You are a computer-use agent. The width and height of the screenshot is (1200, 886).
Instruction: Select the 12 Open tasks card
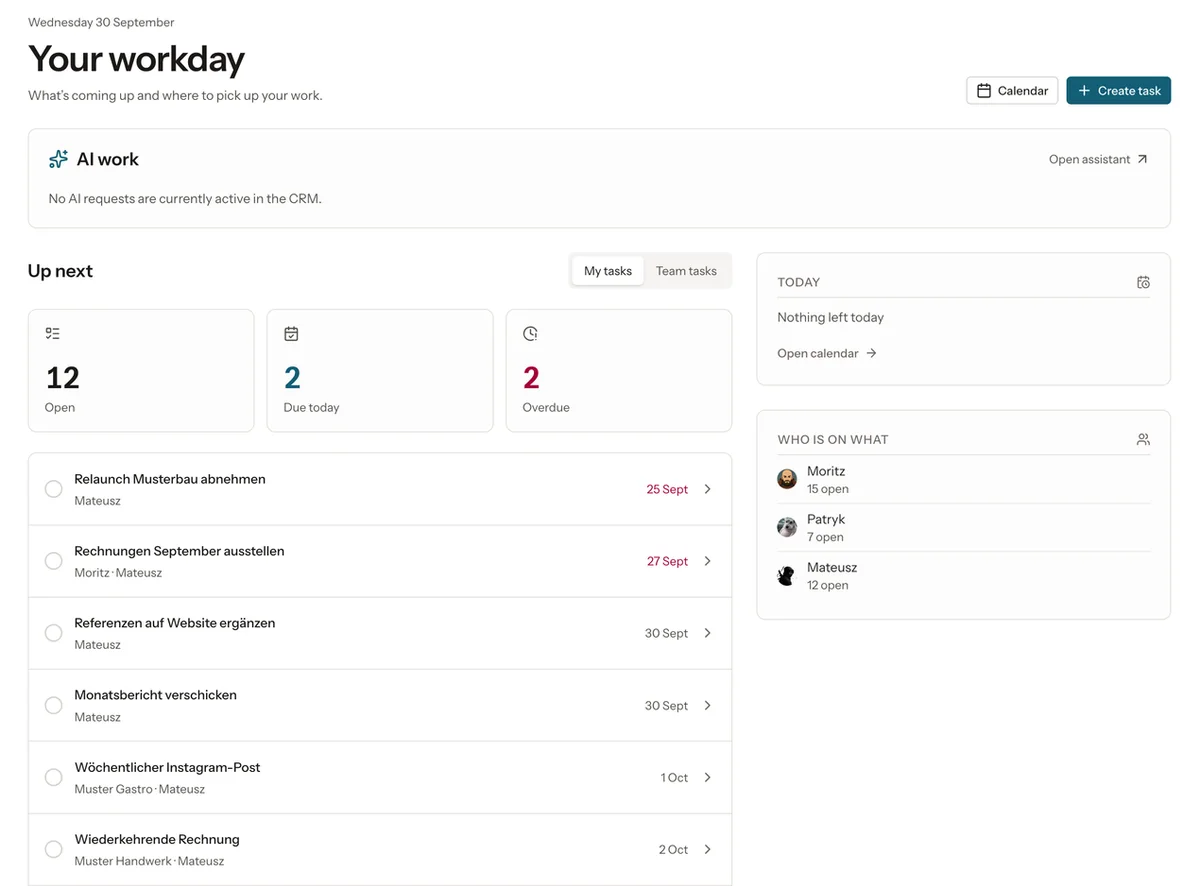(x=141, y=370)
